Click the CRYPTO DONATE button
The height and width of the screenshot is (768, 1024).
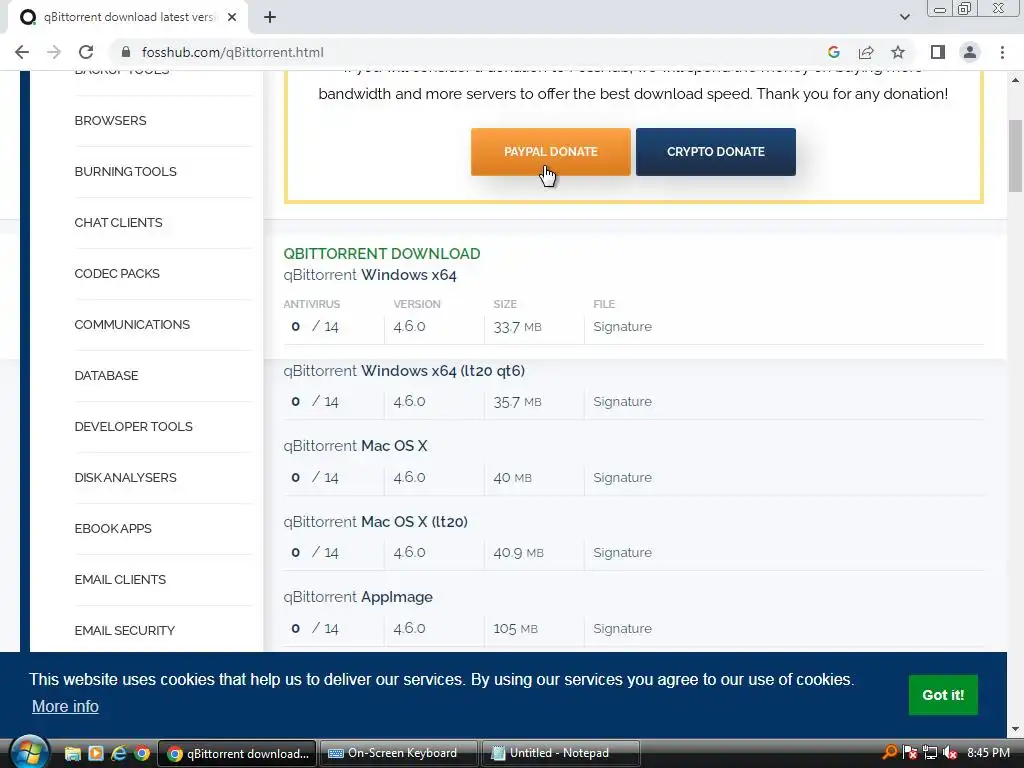pyautogui.click(x=716, y=152)
